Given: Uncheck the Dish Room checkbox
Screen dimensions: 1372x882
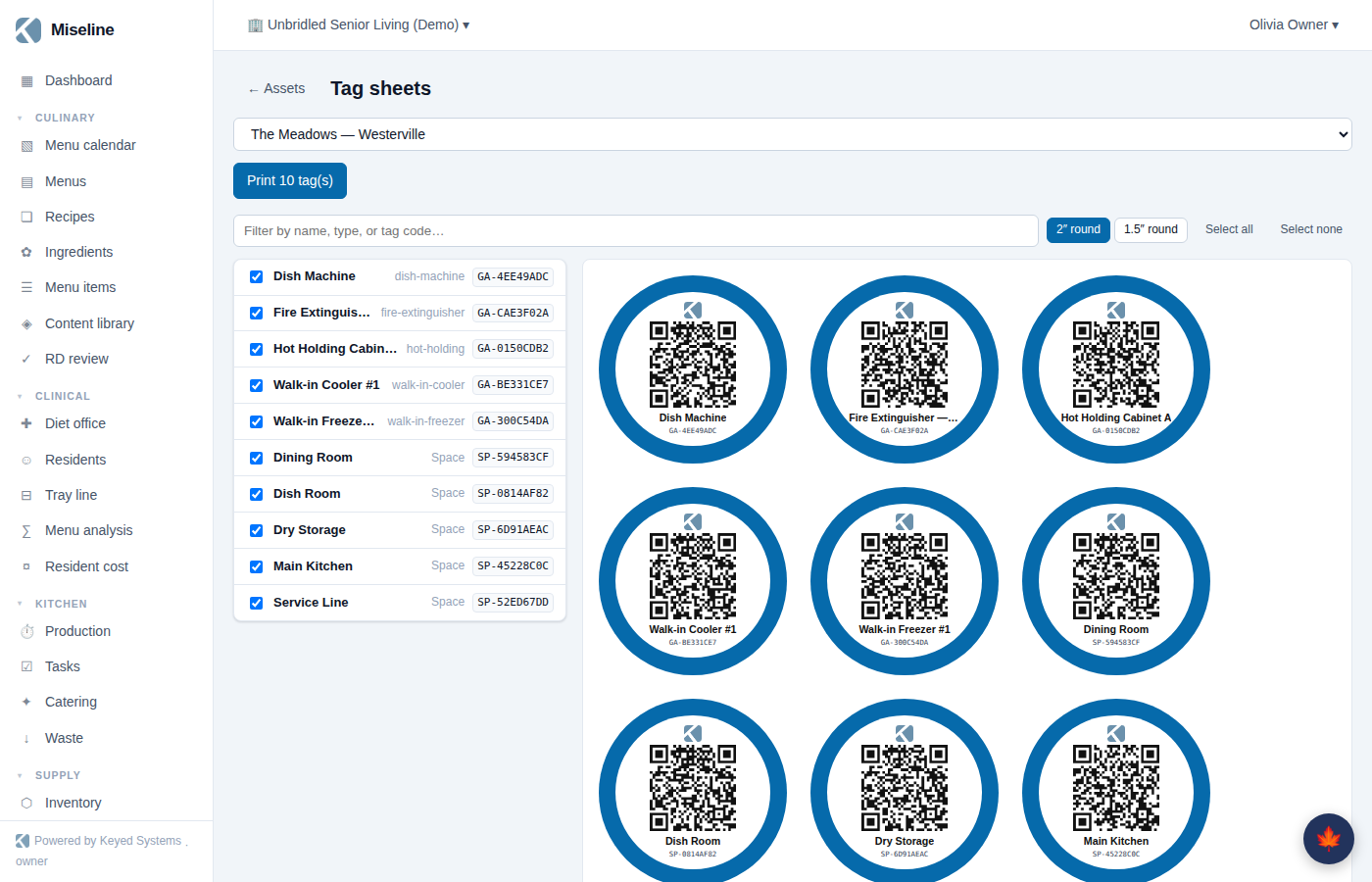Looking at the screenshot, I should 256,495.
